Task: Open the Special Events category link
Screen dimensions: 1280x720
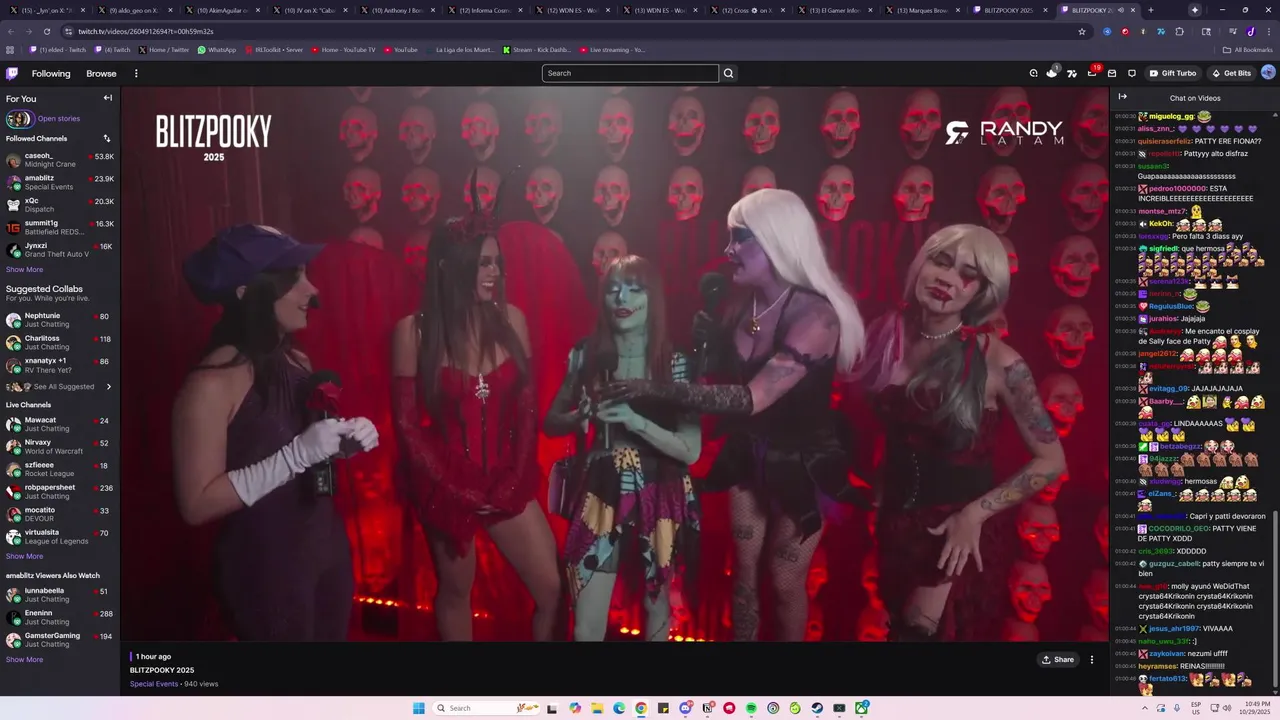Action: click(154, 684)
